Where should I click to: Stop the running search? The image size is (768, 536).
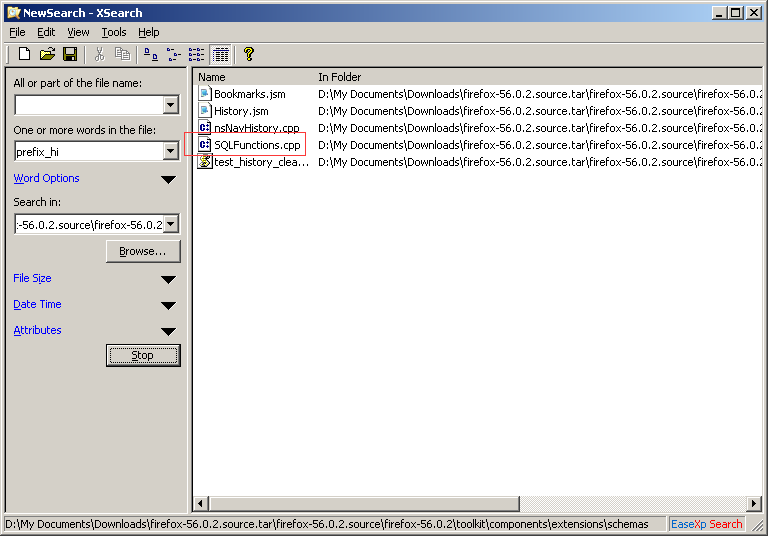(143, 355)
